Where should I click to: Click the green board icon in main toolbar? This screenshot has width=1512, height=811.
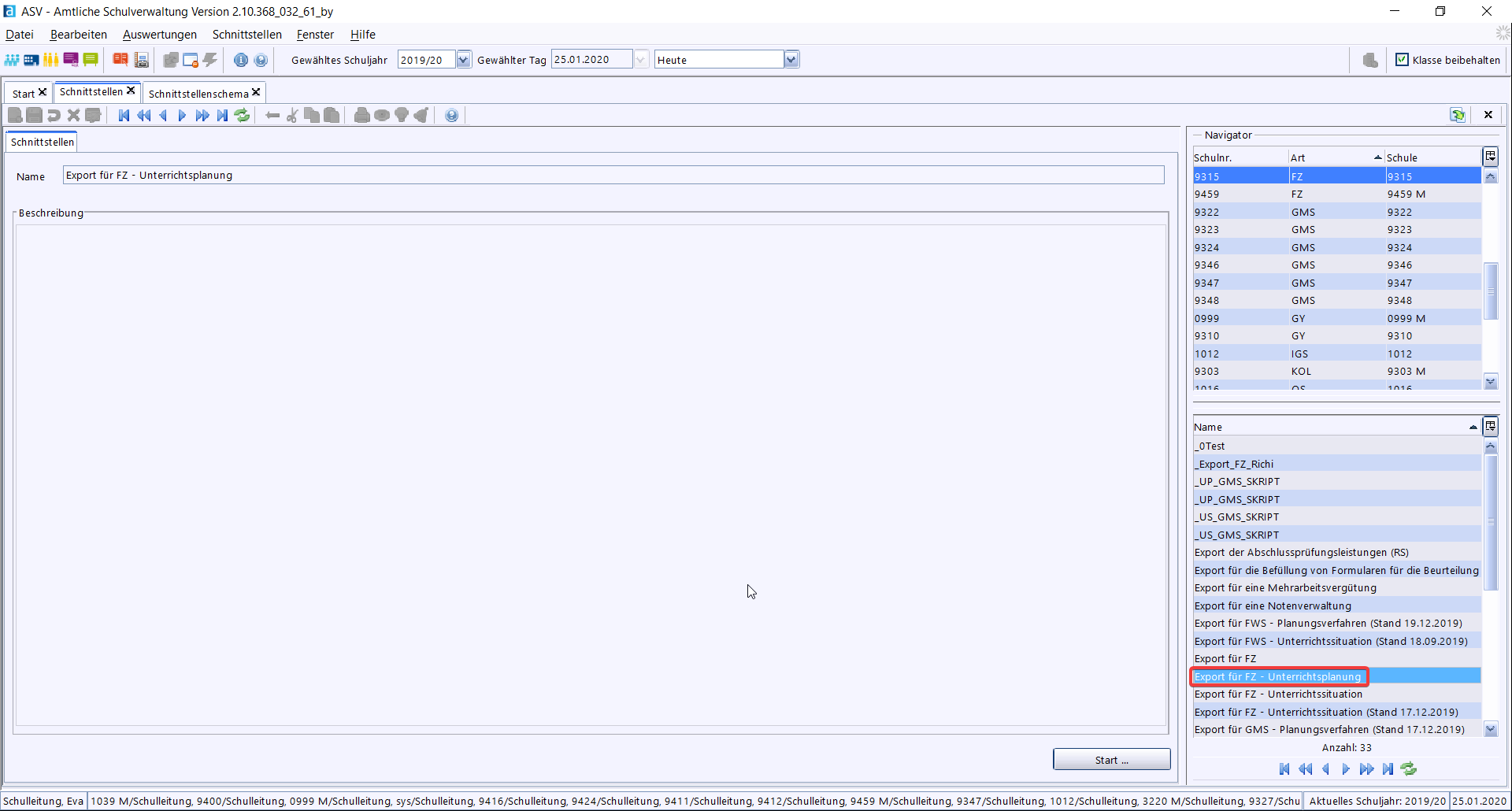[x=91, y=60]
